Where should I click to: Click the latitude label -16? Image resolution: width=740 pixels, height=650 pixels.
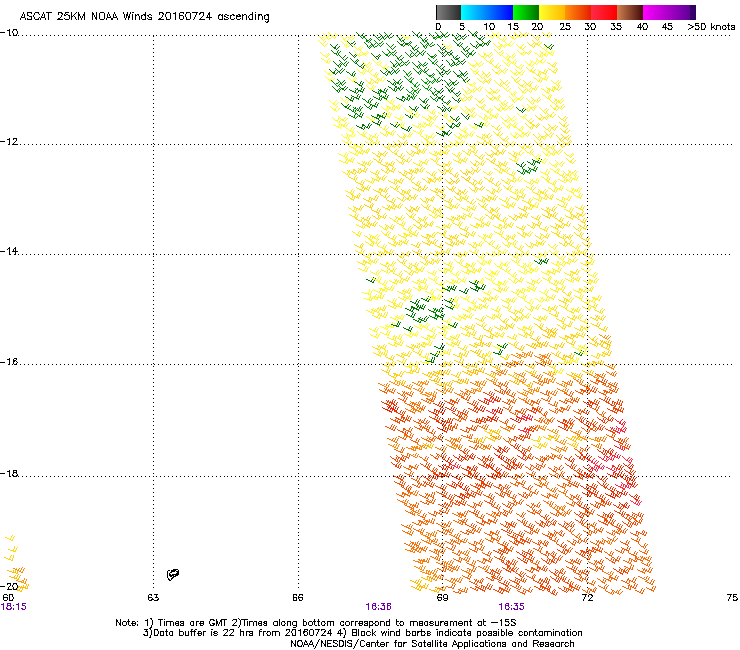point(9,362)
